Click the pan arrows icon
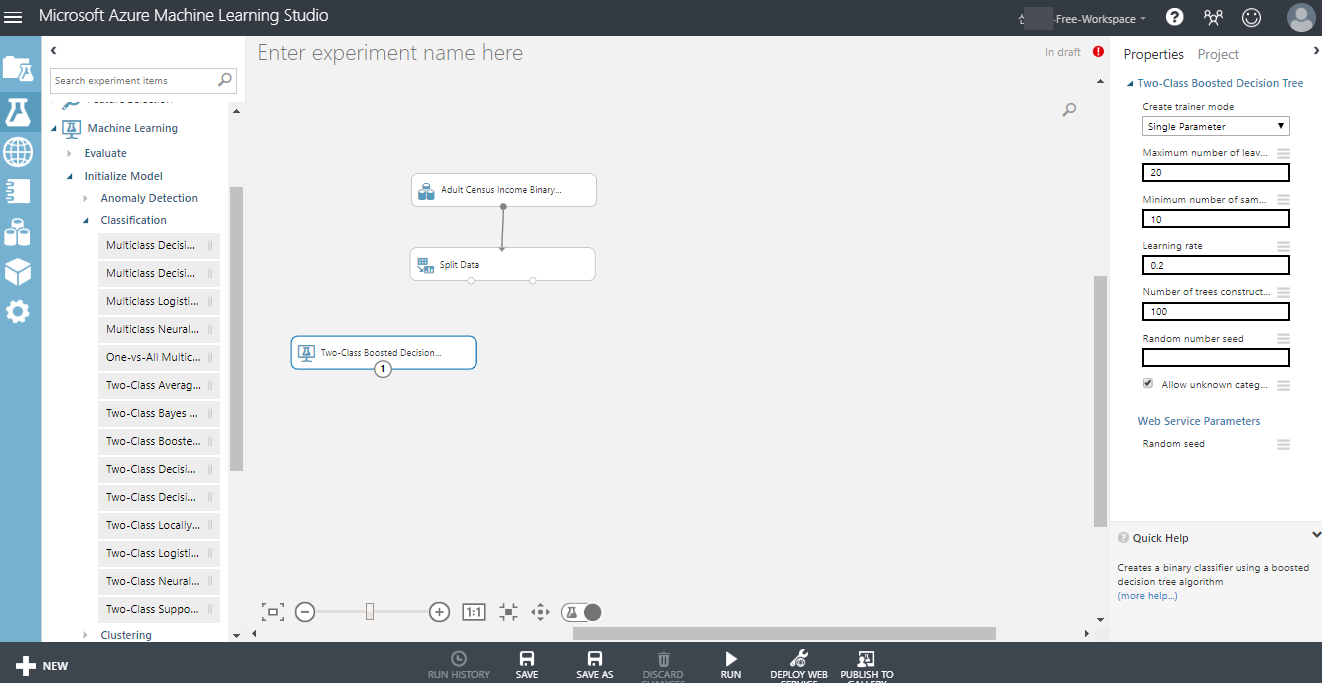This screenshot has width=1322, height=683. pos(540,612)
